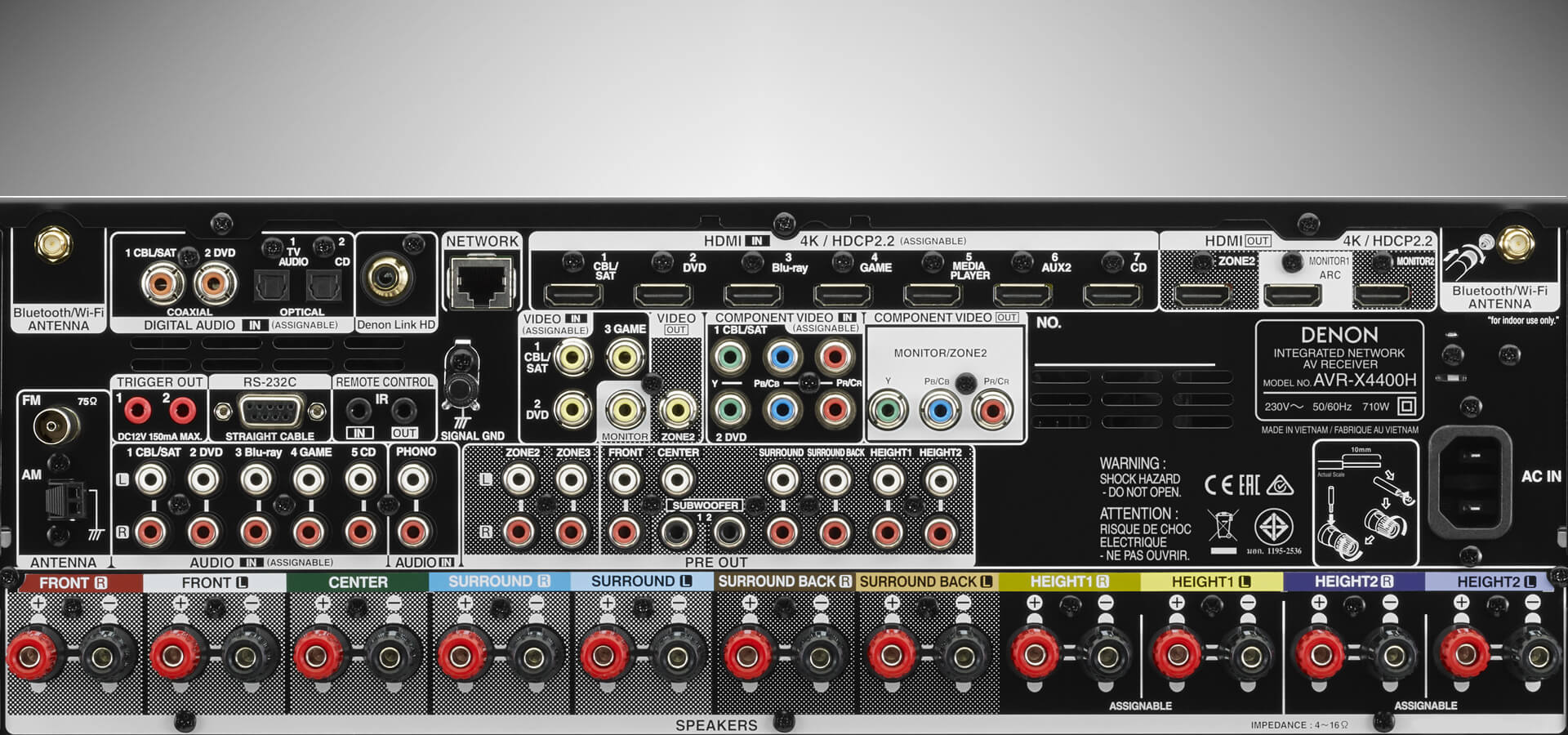The height and width of the screenshot is (735, 1568).
Task: Select HDMI input 3 Blu-ray port
Action: coord(753,295)
